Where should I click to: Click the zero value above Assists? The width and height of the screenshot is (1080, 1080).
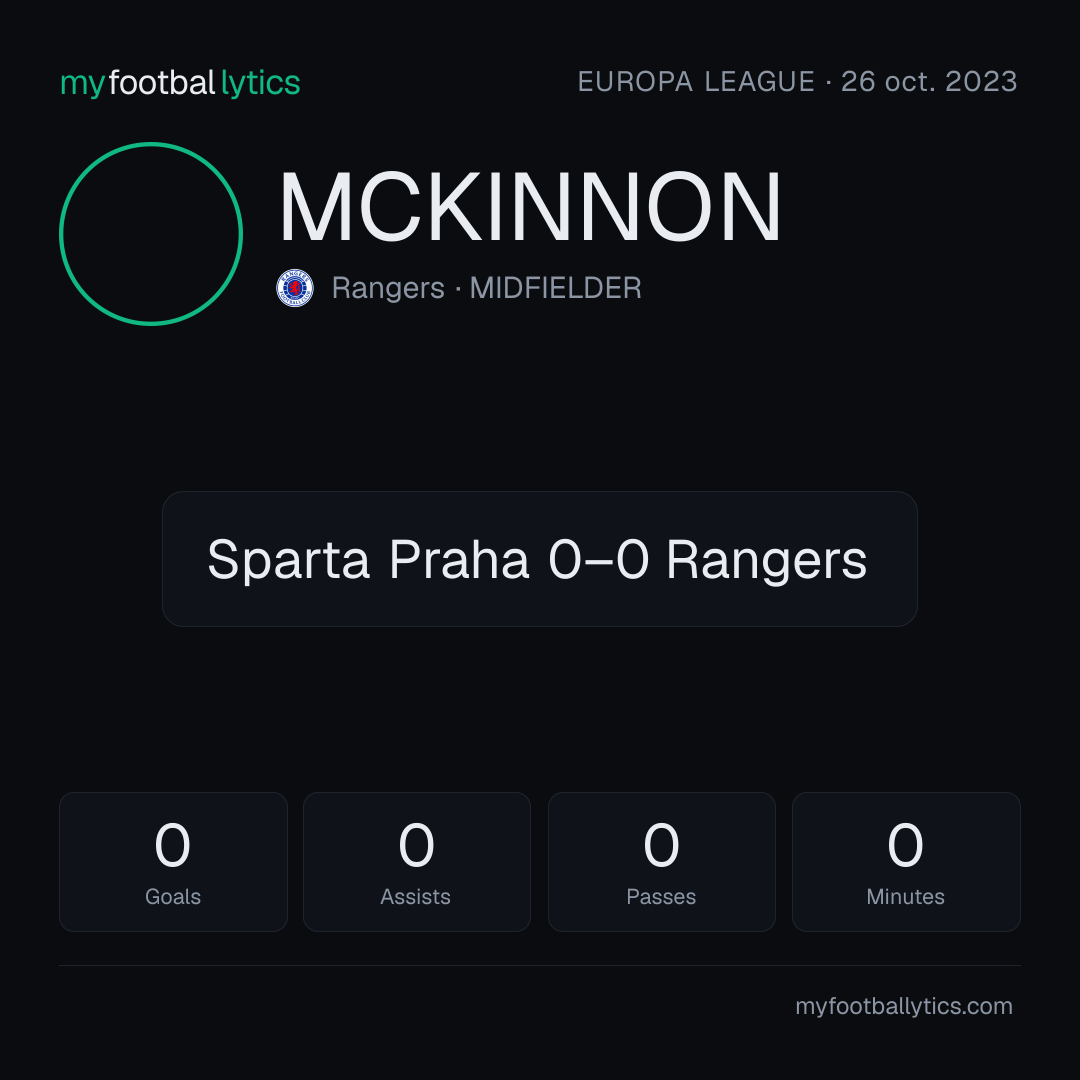click(416, 844)
